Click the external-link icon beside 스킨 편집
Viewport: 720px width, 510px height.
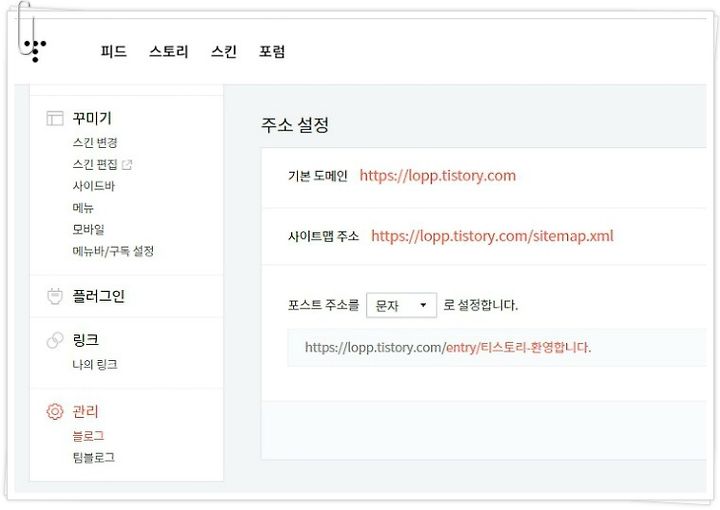pos(127,164)
